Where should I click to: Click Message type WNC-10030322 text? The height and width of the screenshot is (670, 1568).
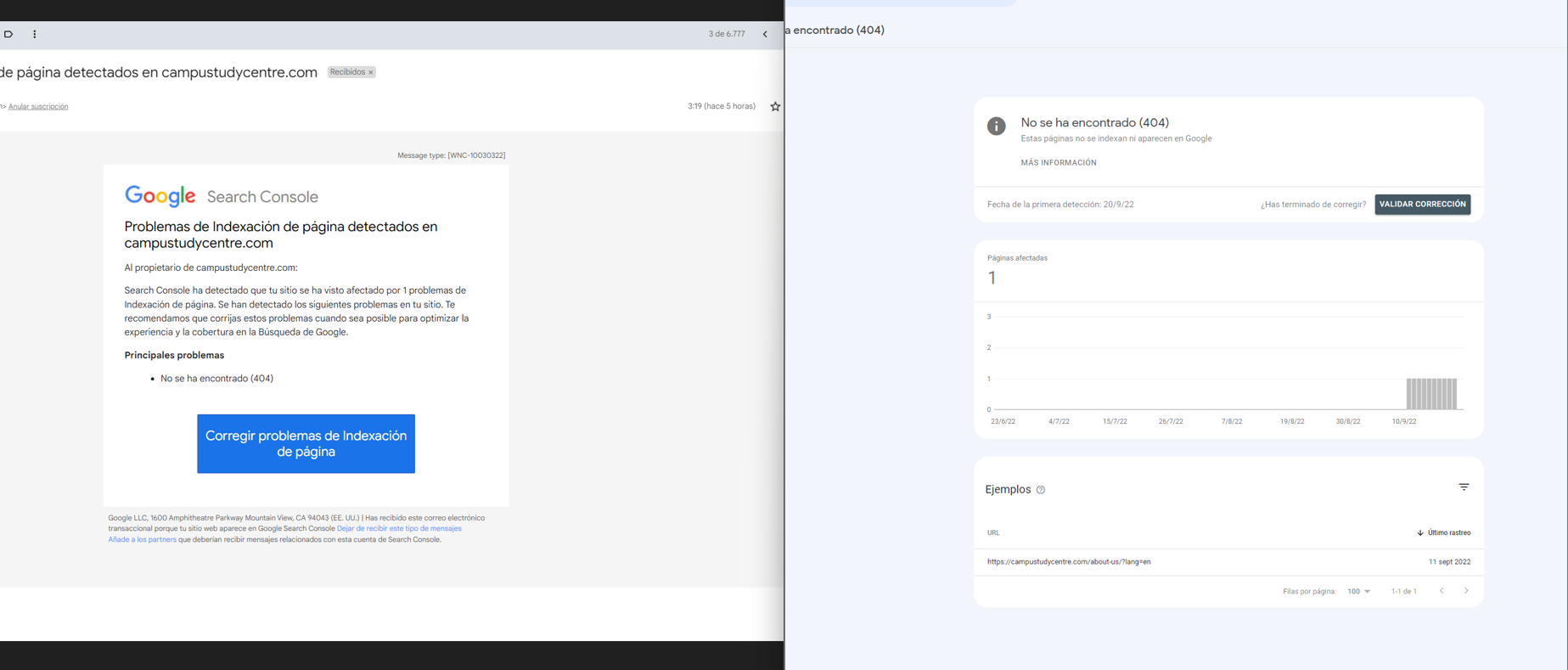[x=451, y=155]
